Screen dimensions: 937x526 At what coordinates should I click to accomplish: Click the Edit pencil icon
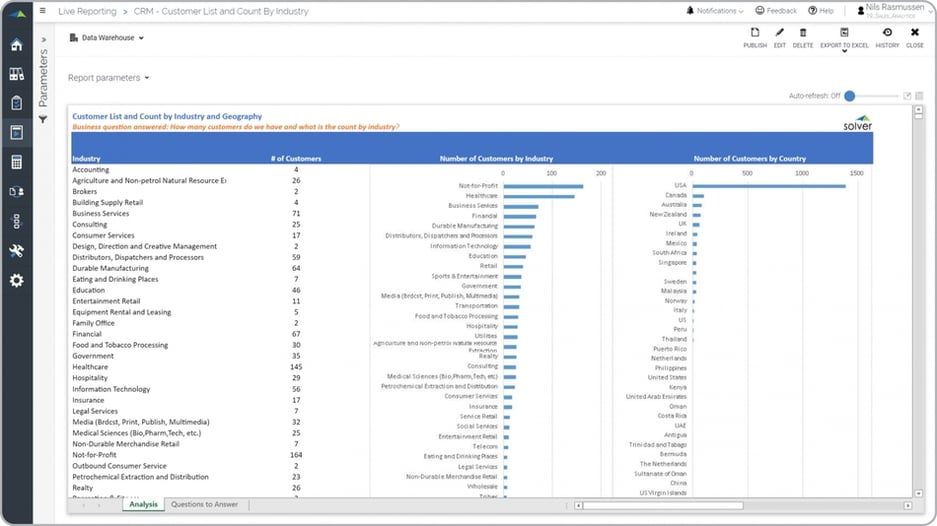(x=779, y=38)
